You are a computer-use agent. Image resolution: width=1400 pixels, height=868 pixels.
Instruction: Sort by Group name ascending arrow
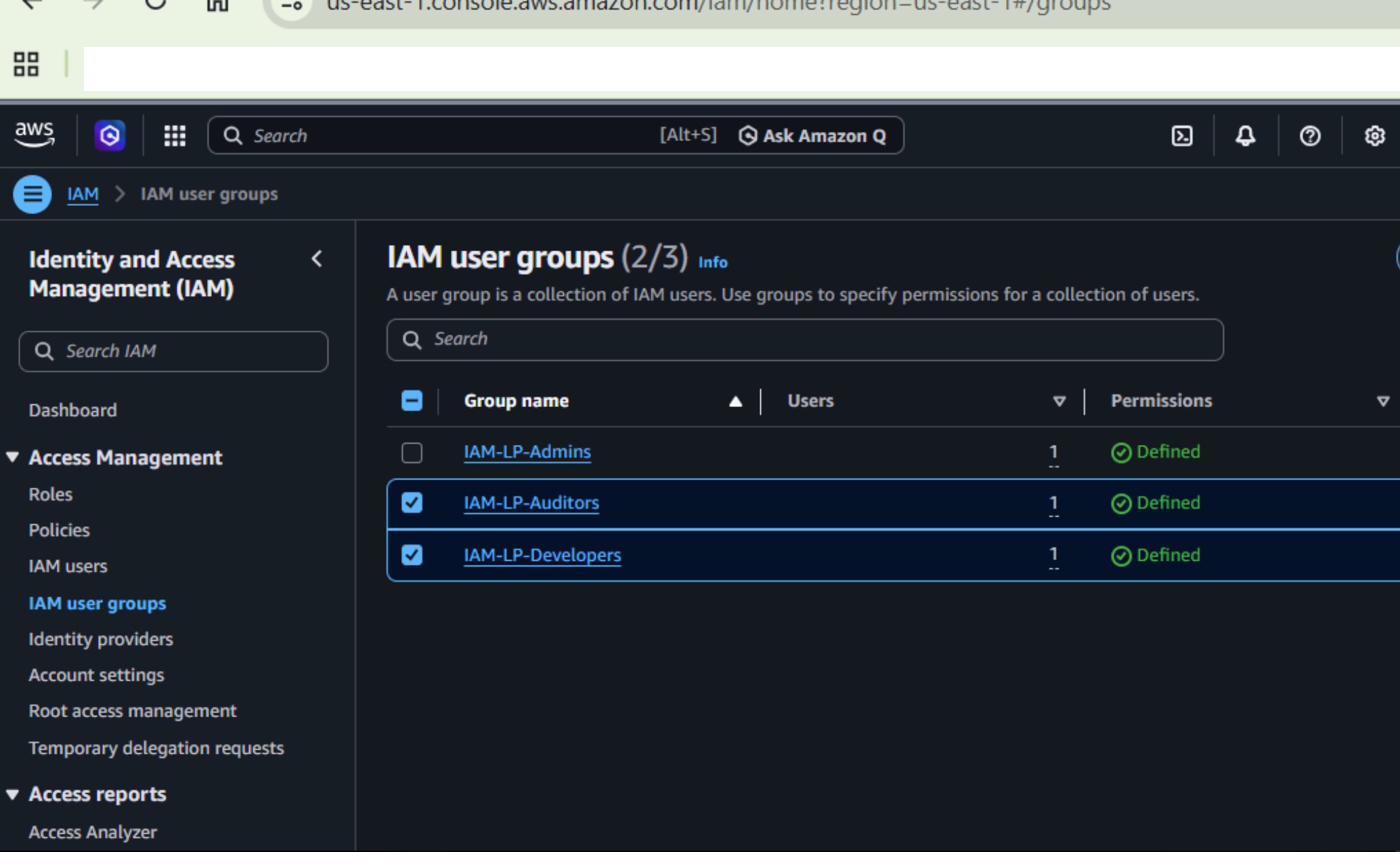pyautogui.click(x=736, y=401)
